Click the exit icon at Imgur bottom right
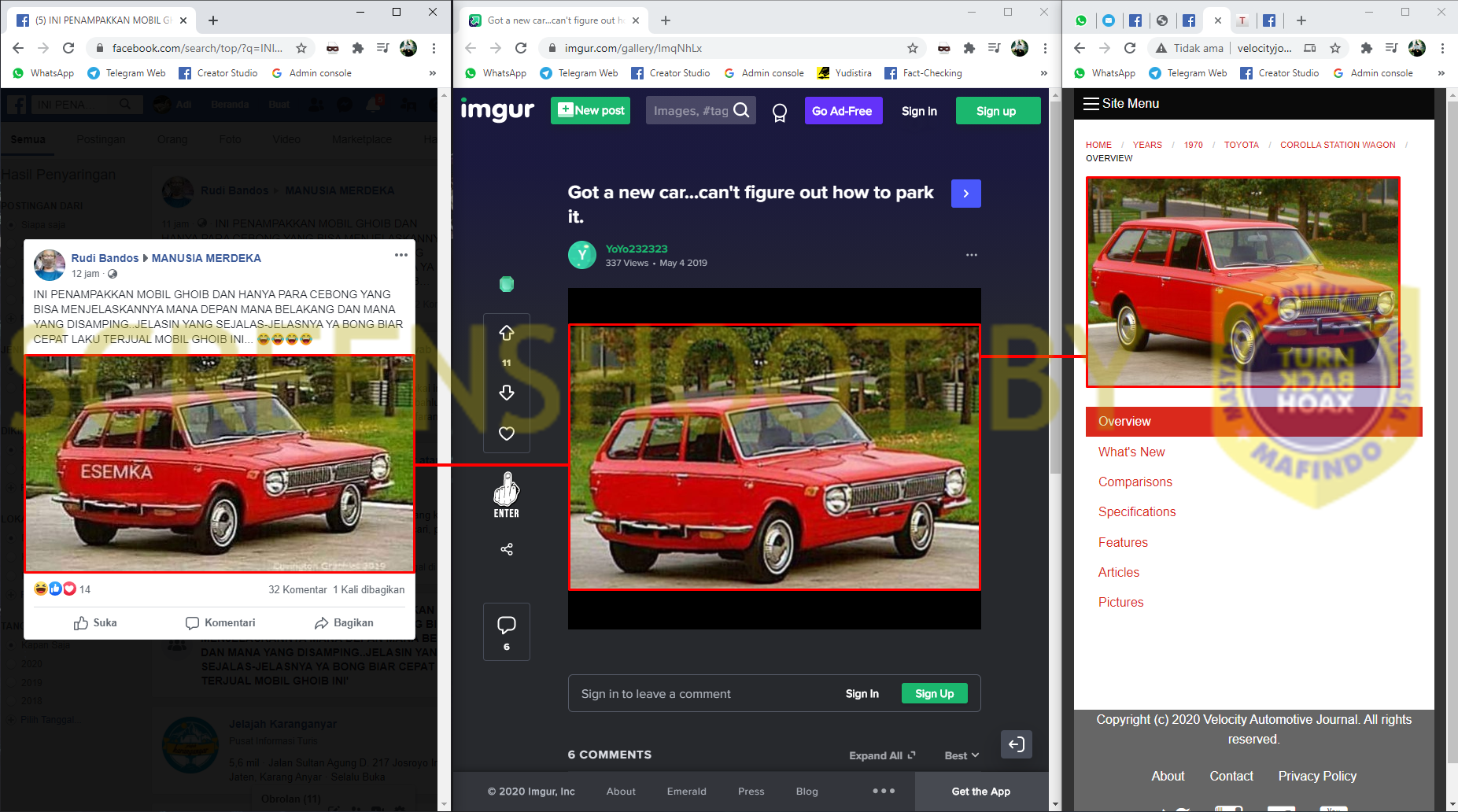 coord(1017,744)
